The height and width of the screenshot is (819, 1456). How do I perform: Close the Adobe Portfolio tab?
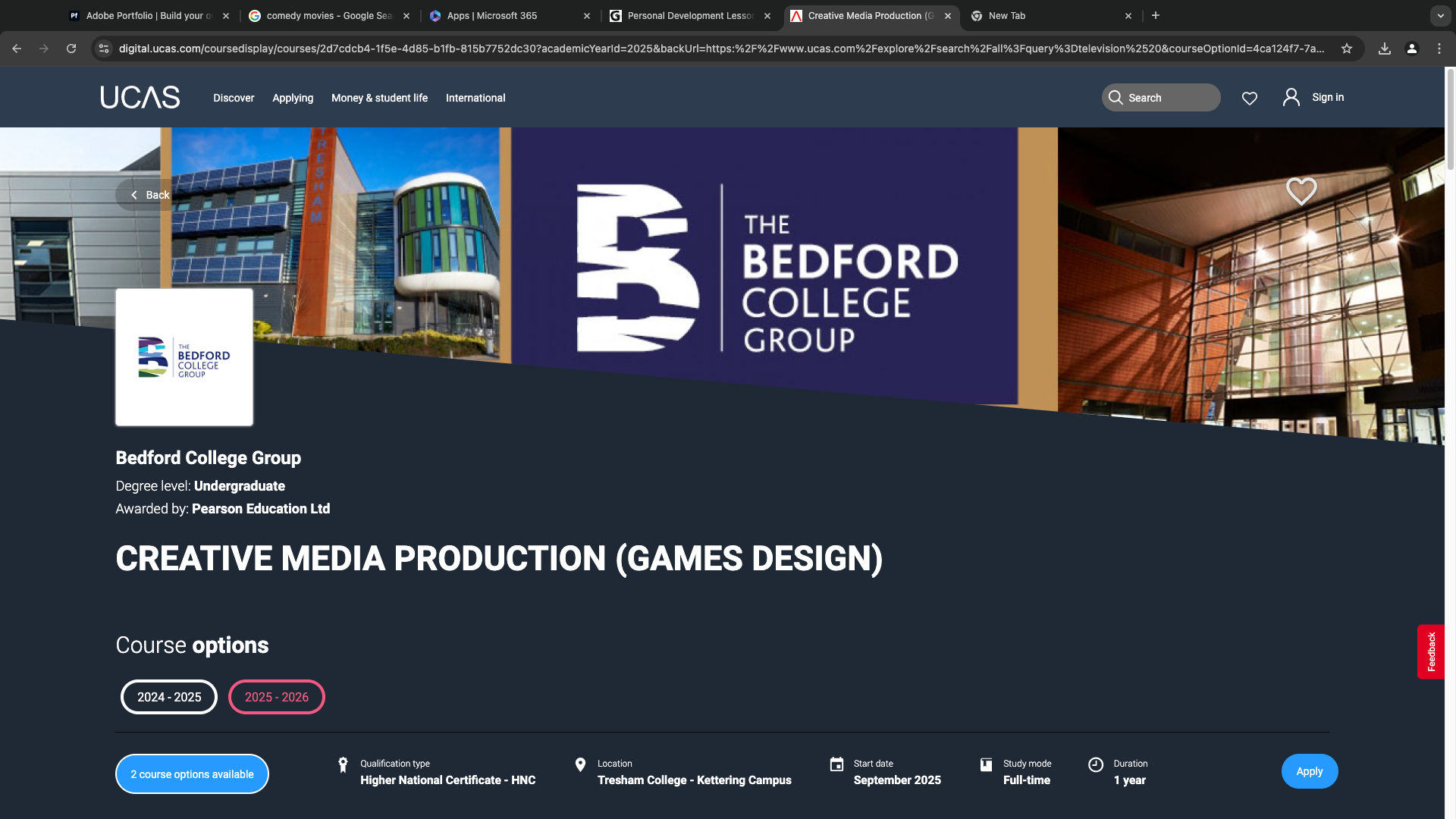pos(226,16)
